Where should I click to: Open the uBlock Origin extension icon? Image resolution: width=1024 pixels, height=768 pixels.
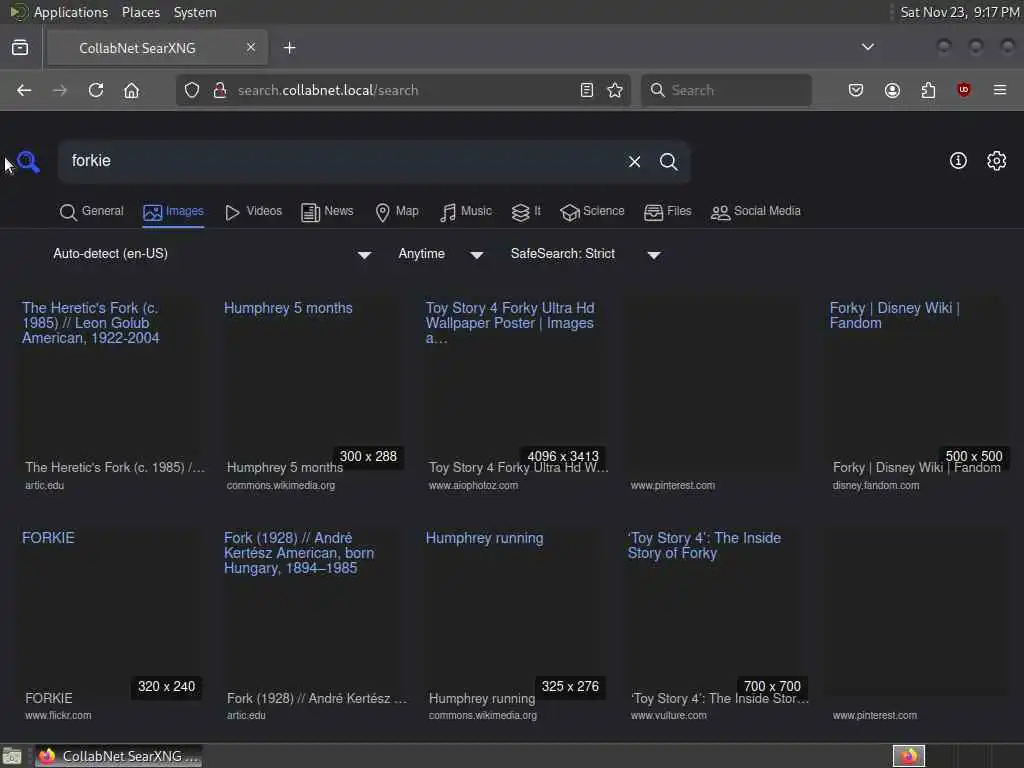(x=963, y=90)
